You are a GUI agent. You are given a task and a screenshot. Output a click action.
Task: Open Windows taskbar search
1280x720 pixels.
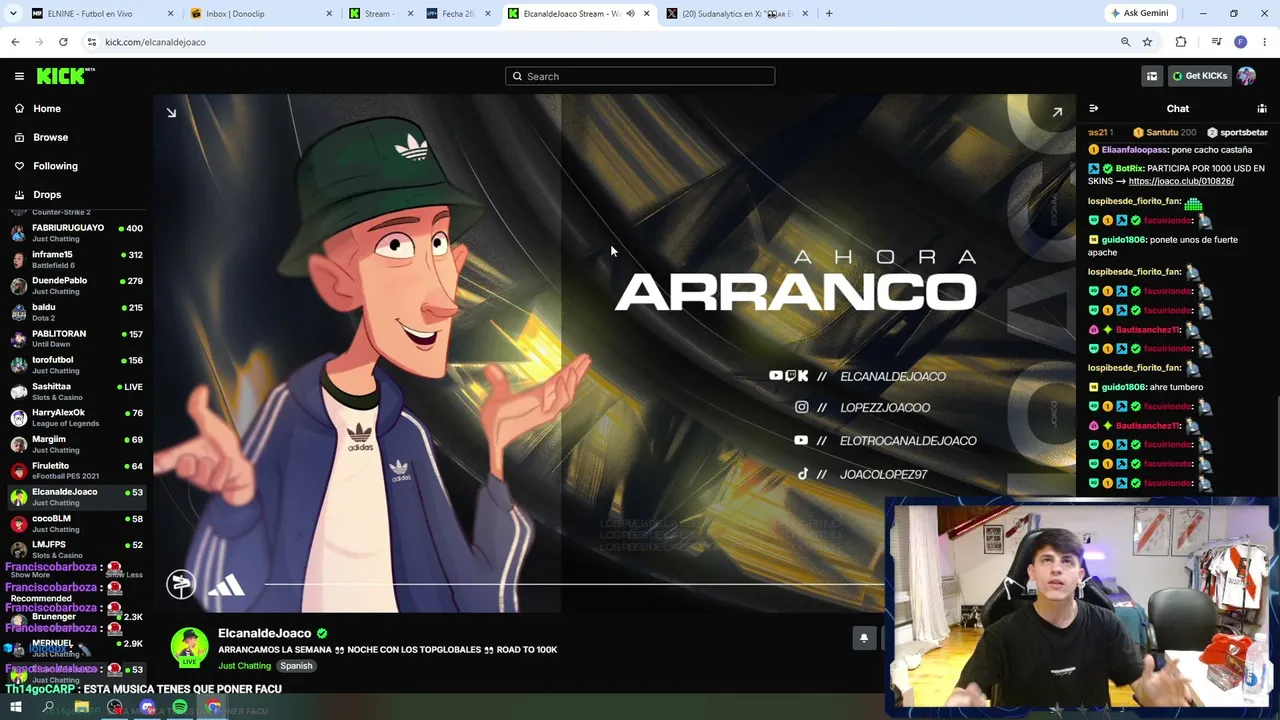tap(48, 708)
